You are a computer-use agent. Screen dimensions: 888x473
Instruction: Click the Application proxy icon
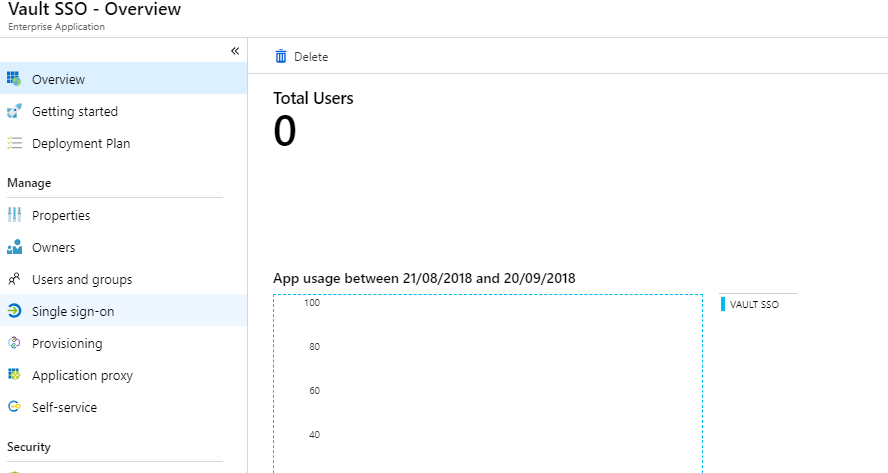coord(14,374)
